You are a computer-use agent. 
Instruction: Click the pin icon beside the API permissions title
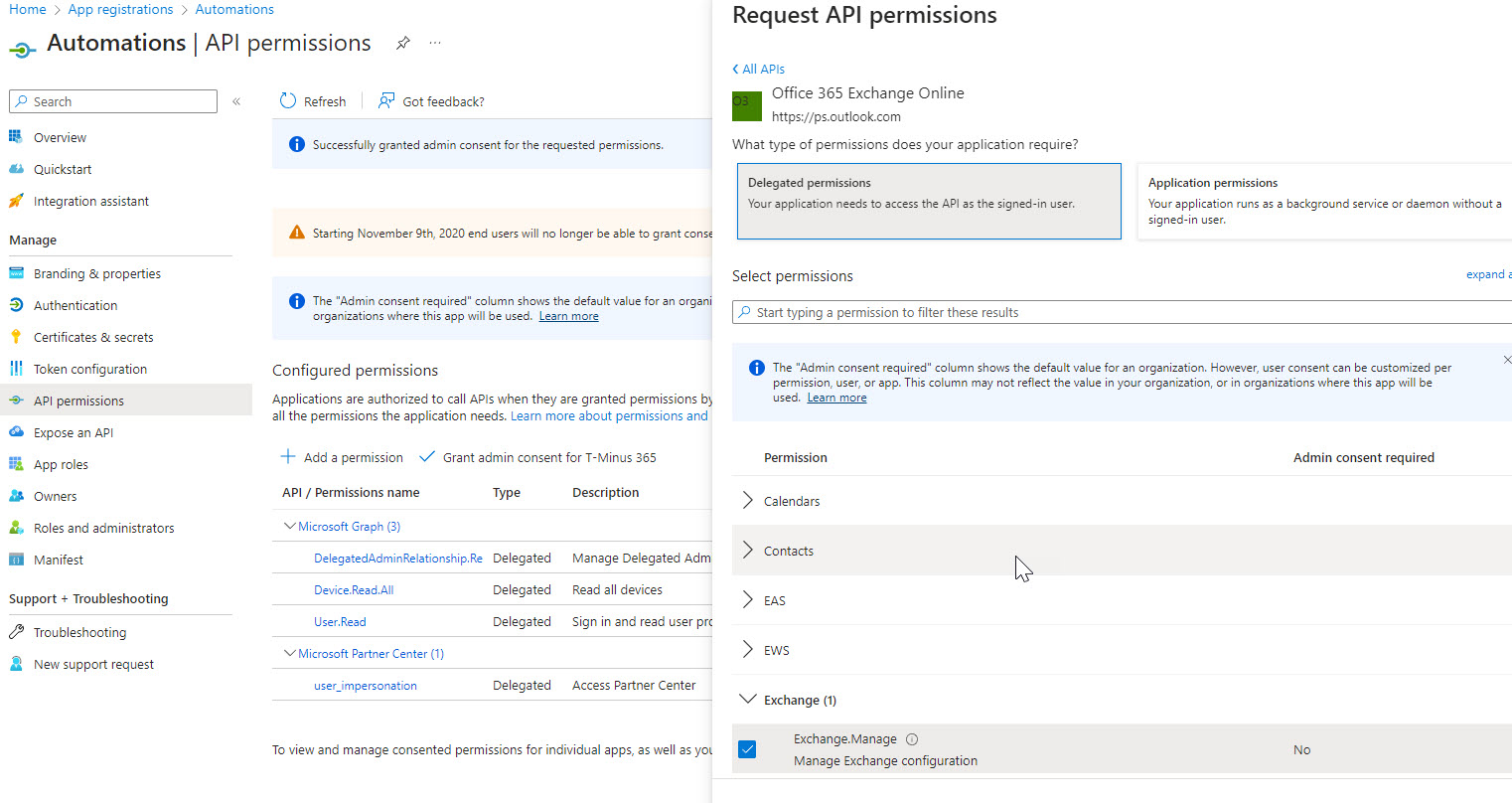[x=402, y=44]
